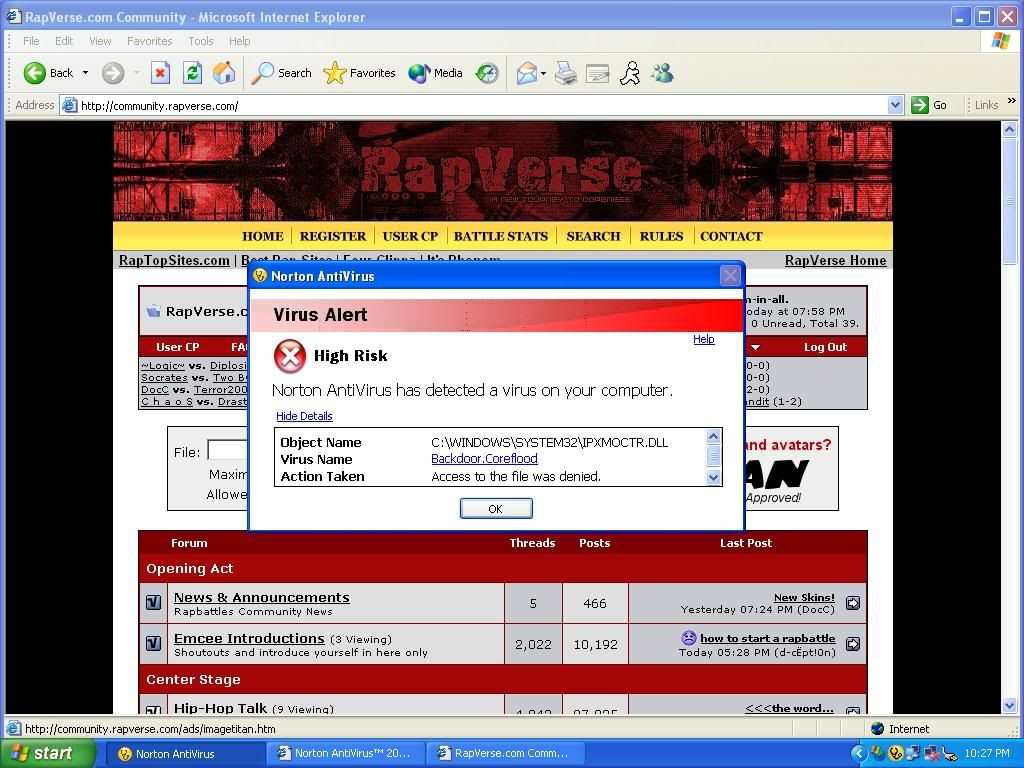Click the Hide Details link in Virus Alert
Image resolution: width=1024 pixels, height=768 pixels.
click(x=304, y=416)
